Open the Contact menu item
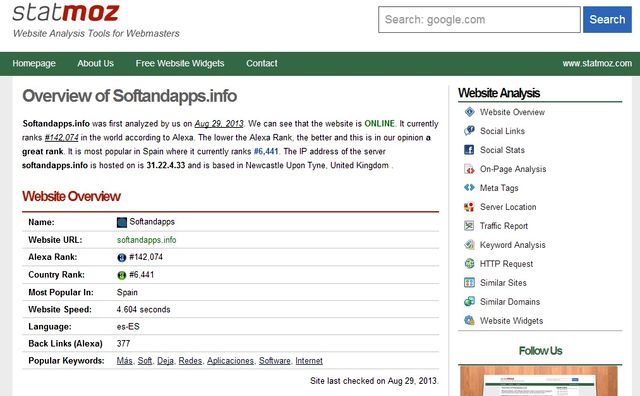 [x=262, y=64]
